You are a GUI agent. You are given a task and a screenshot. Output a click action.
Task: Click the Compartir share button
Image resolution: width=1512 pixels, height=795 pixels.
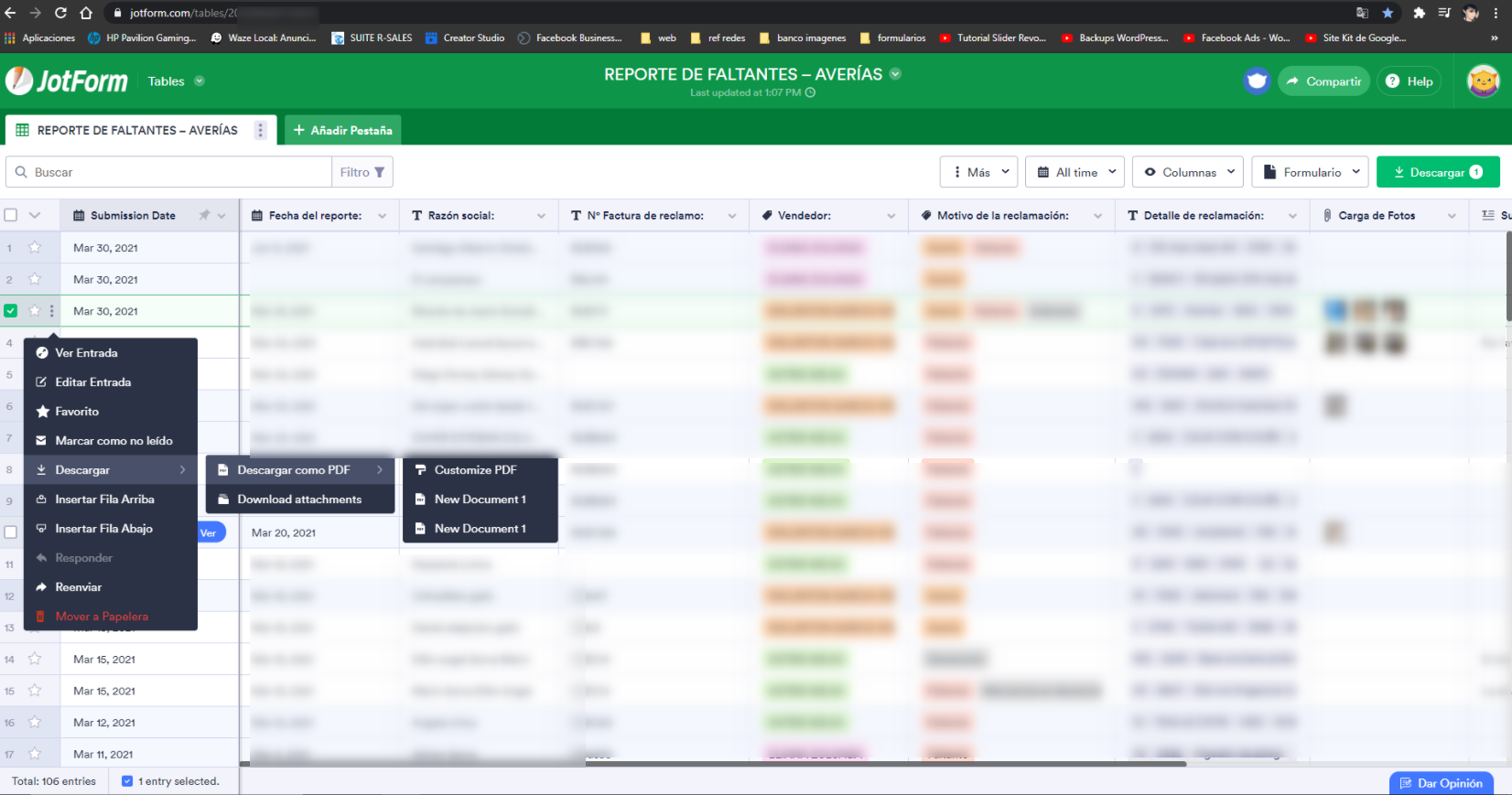click(1323, 81)
